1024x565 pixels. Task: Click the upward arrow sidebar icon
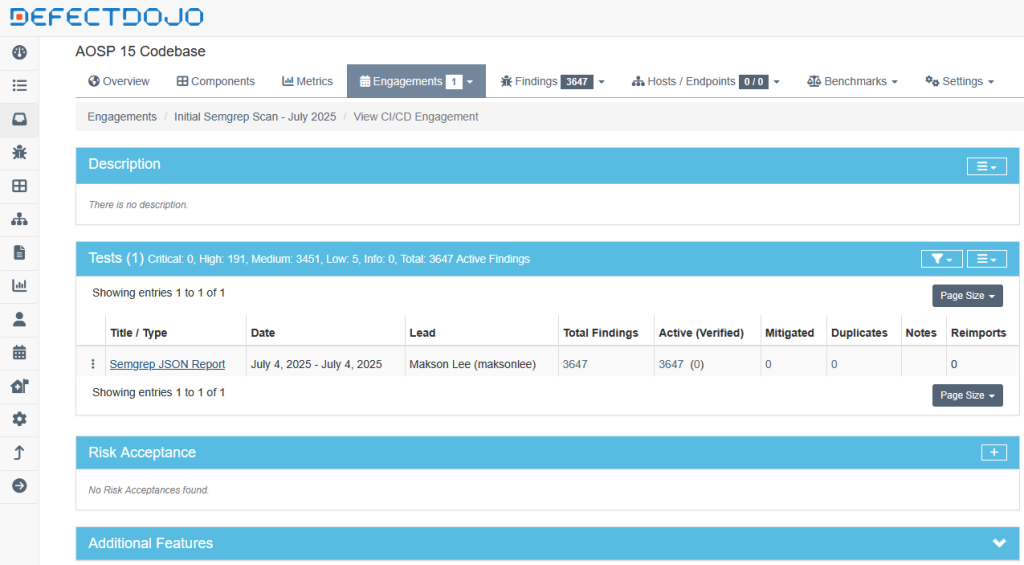(20, 452)
